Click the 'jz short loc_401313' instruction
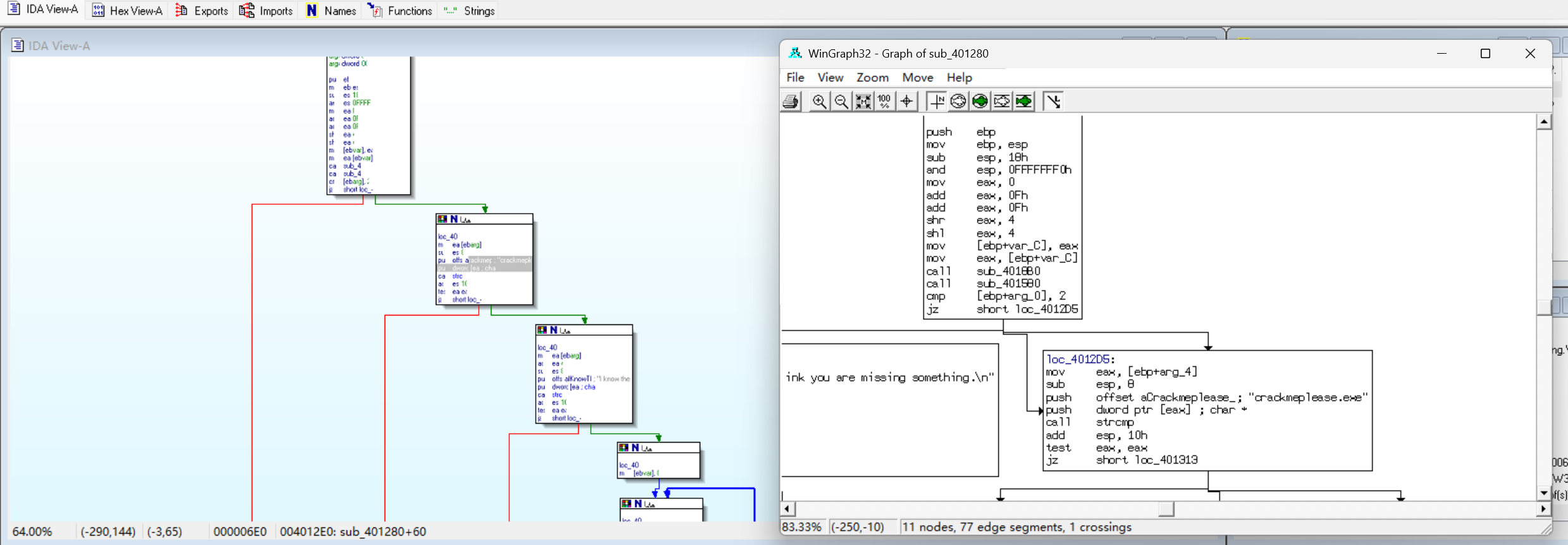1568x545 pixels. pyautogui.click(x=1121, y=460)
